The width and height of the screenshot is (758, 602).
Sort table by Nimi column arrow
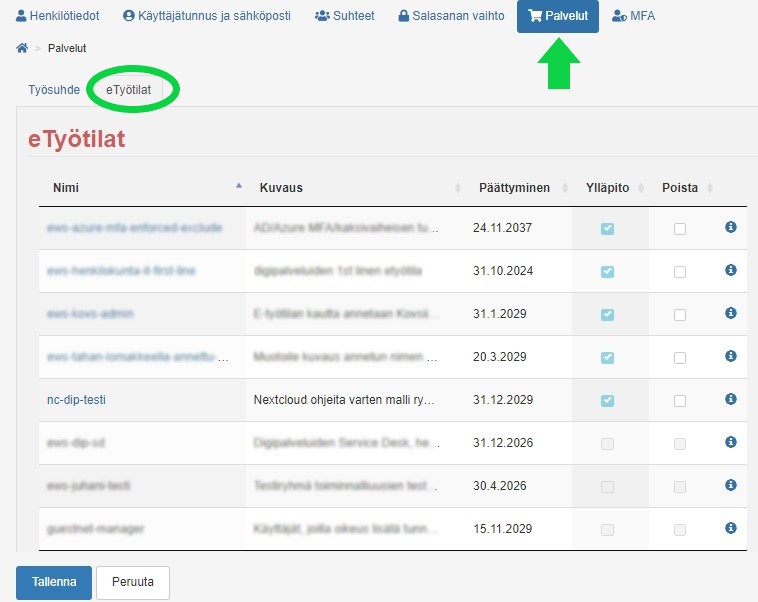239,186
